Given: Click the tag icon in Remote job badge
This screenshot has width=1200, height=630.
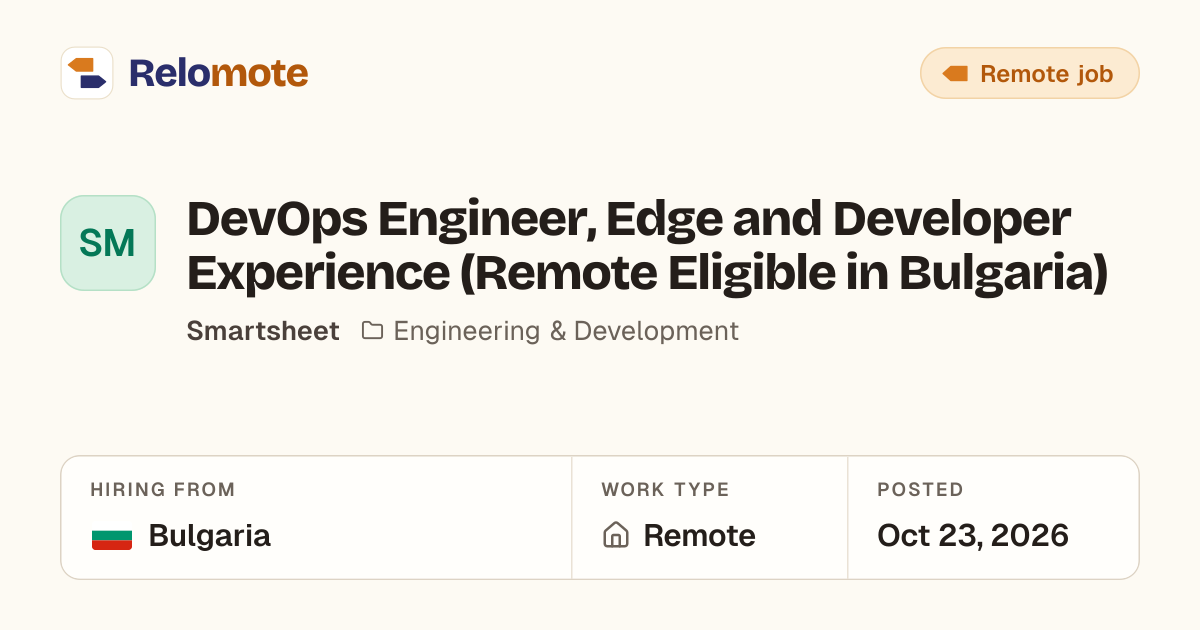Looking at the screenshot, I should point(955,74).
